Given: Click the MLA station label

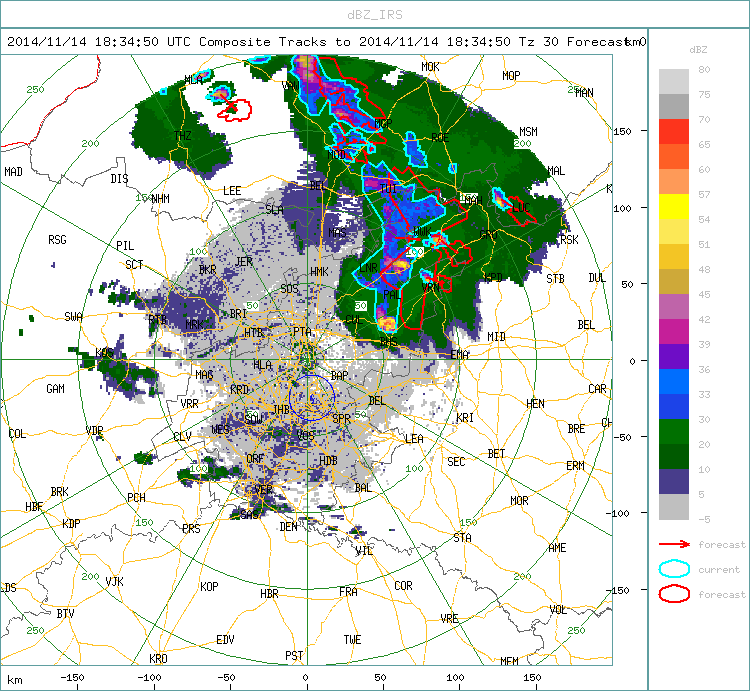Looking at the screenshot, I should [193, 80].
